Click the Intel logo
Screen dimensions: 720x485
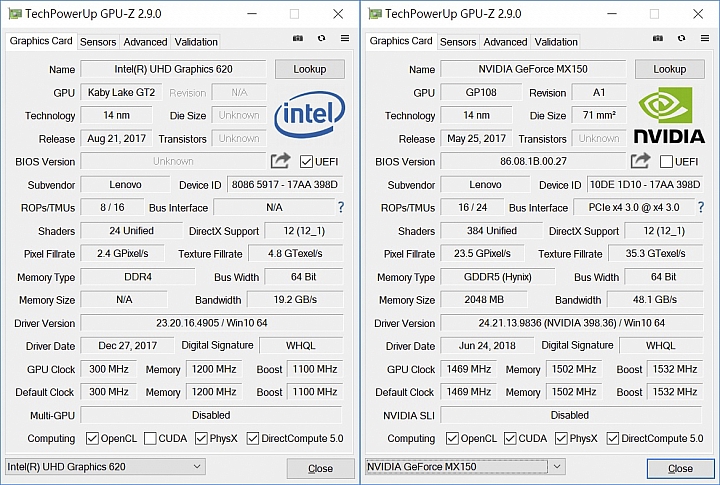coord(309,114)
